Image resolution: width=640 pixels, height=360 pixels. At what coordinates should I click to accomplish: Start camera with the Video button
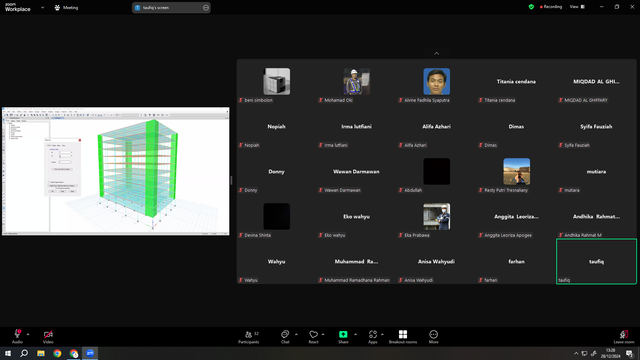(x=48, y=337)
